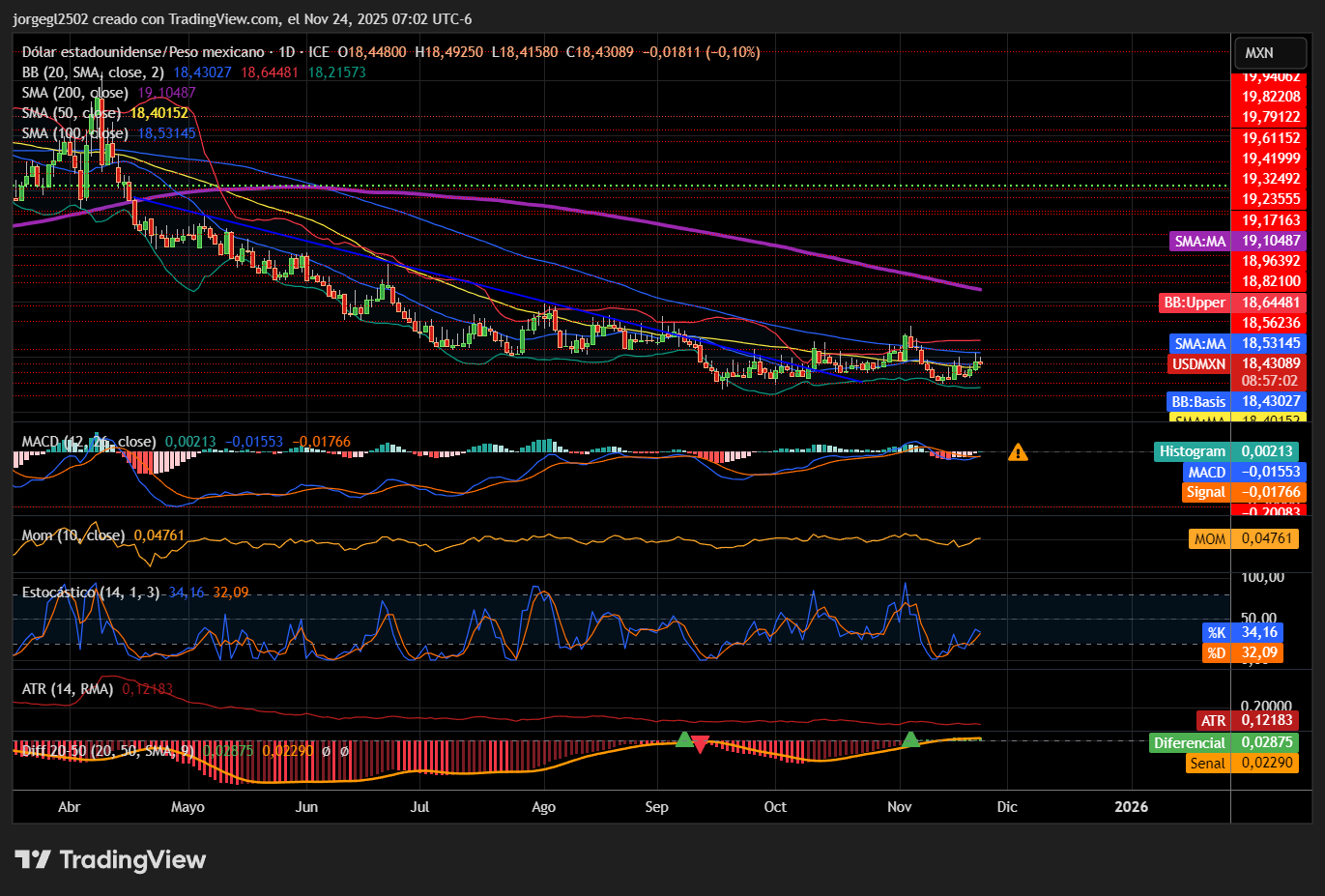This screenshot has width=1325, height=896.
Task: Click the orange warning triangle in MACD pane
Action: point(1018,451)
